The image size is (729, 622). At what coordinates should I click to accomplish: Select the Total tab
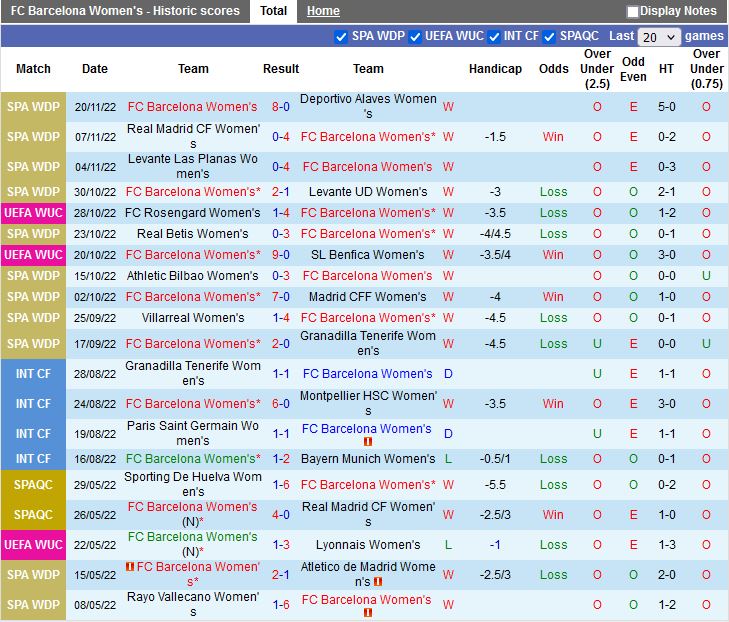(273, 11)
